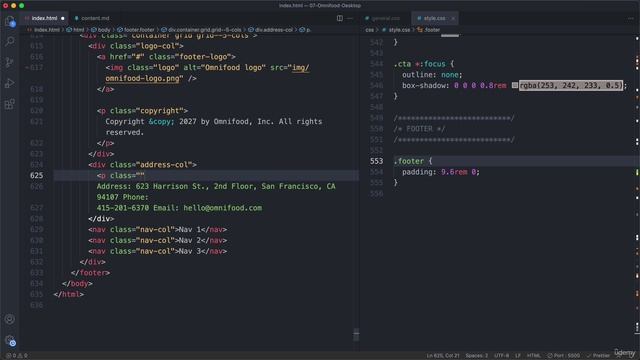
Task: Click the outline: none declaration
Action: pos(432,75)
